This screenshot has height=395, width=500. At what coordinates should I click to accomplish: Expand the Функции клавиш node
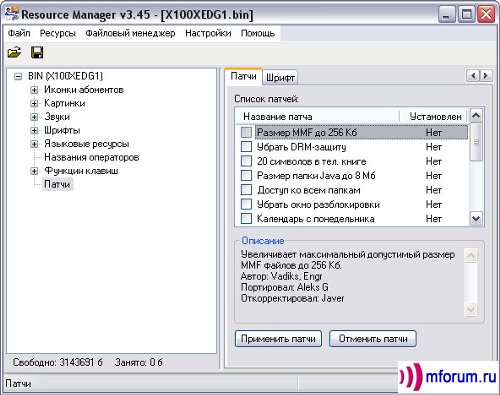[x=34, y=171]
